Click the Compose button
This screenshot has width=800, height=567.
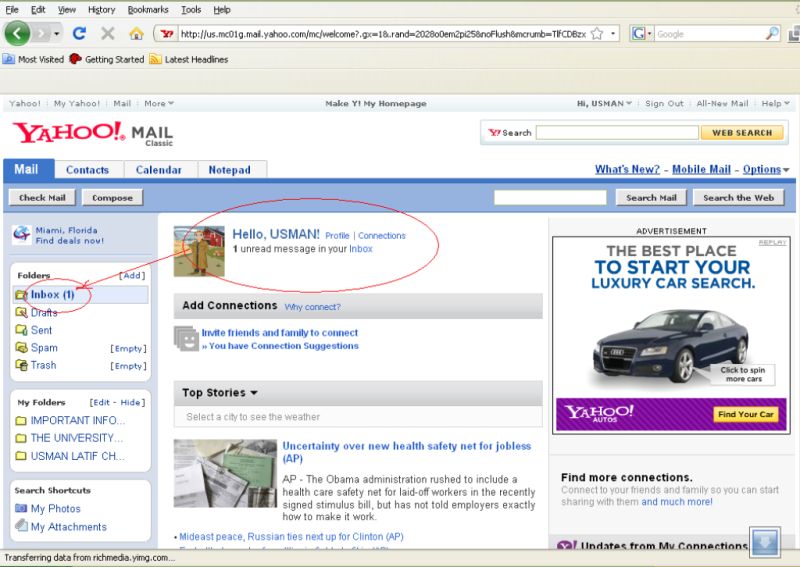coord(112,198)
